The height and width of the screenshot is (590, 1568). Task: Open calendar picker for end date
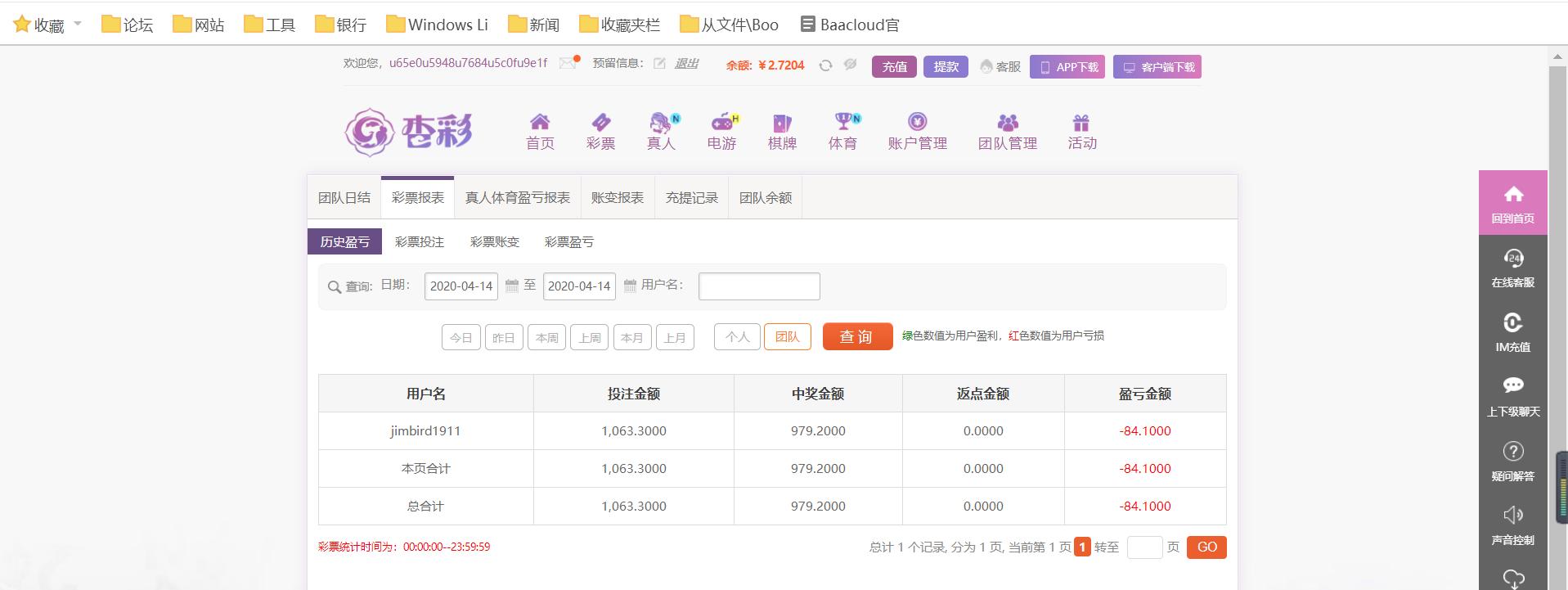(630, 286)
